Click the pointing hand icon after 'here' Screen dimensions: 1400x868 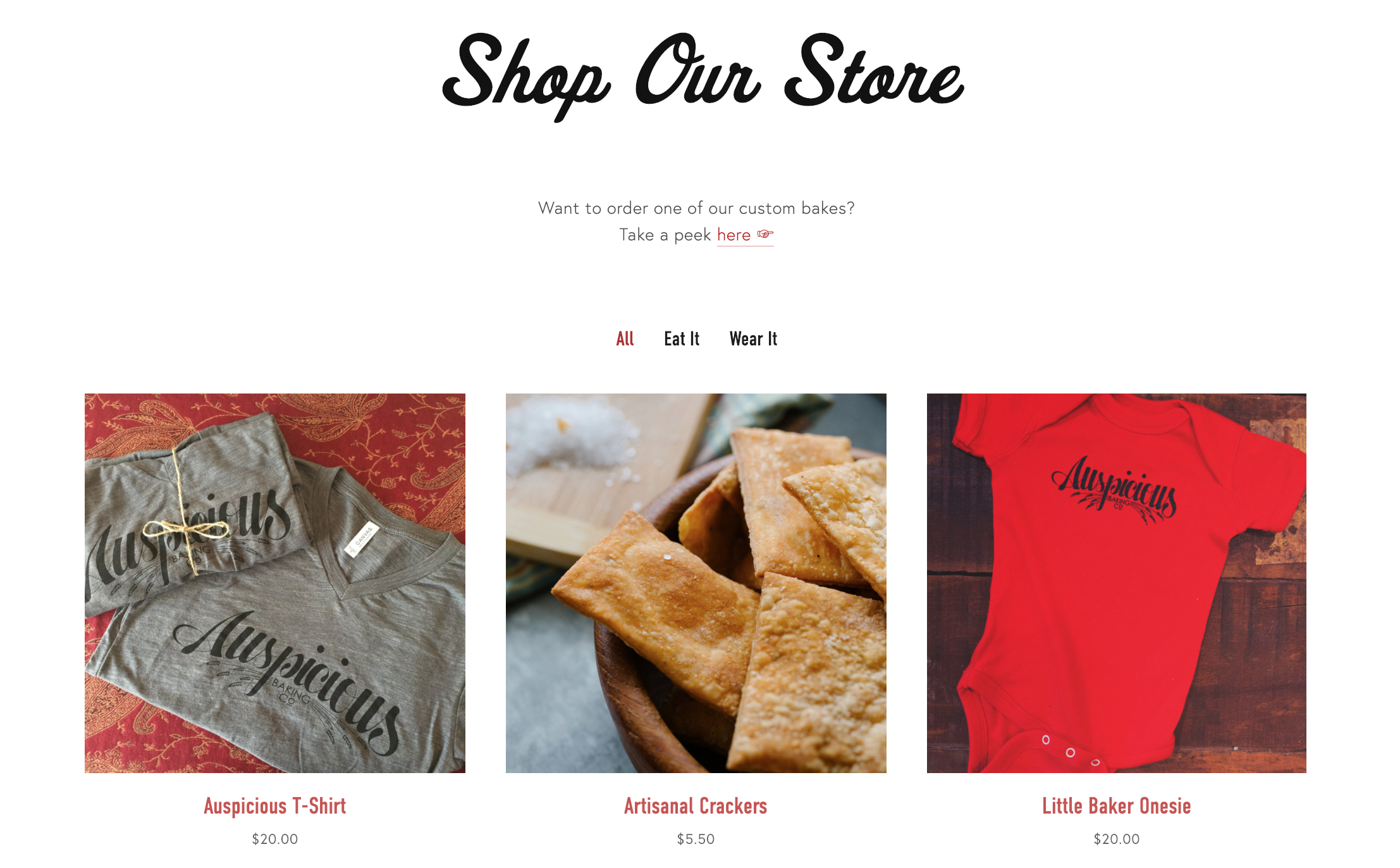(765, 235)
